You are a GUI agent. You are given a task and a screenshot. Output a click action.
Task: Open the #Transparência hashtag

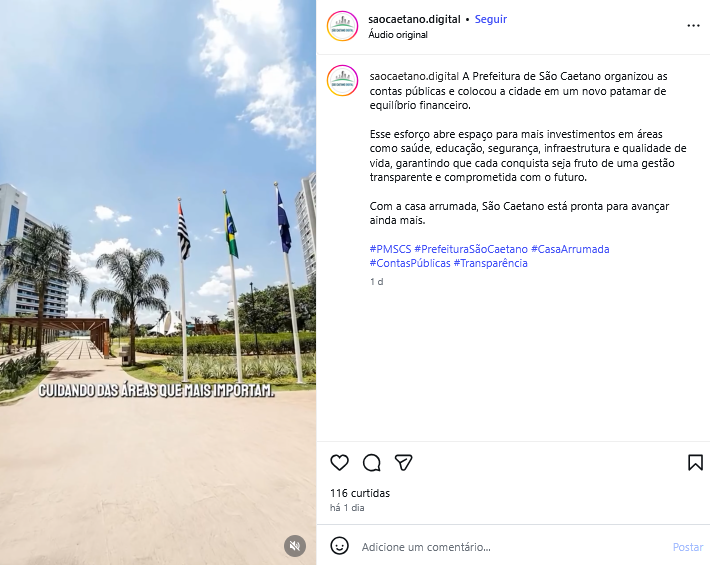pyautogui.click(x=490, y=263)
